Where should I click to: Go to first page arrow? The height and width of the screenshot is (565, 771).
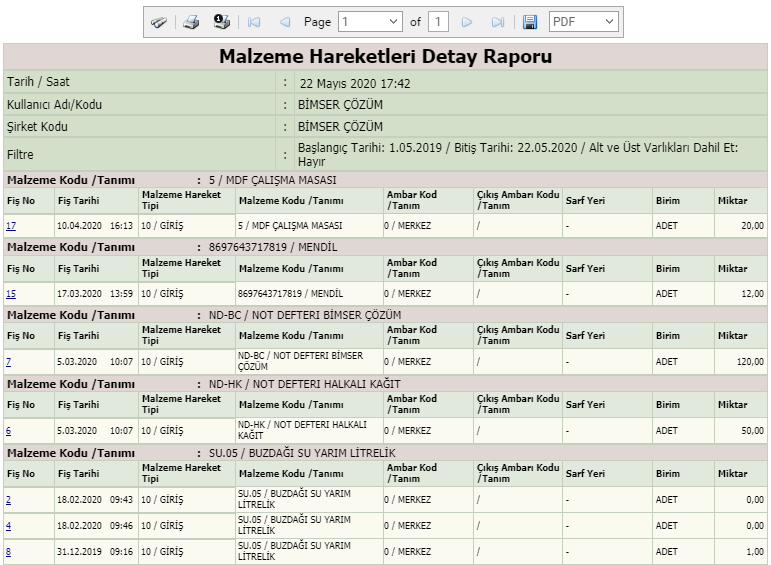pyautogui.click(x=254, y=22)
